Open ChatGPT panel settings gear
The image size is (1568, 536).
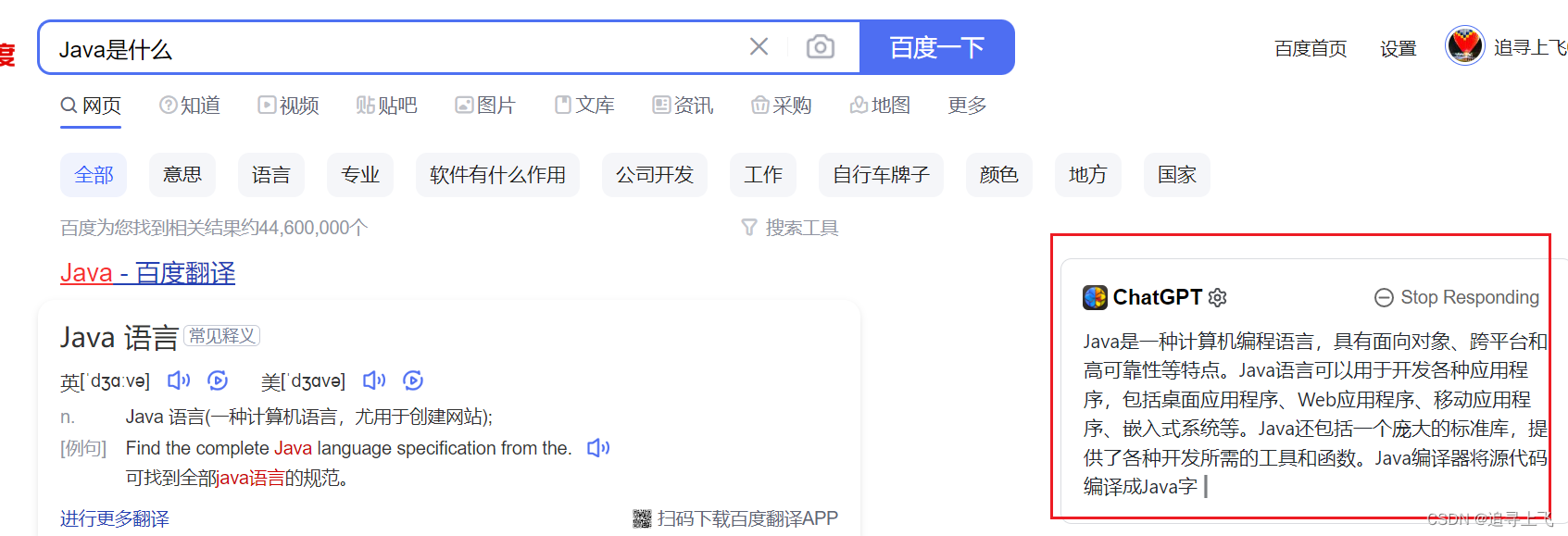pos(1218,297)
